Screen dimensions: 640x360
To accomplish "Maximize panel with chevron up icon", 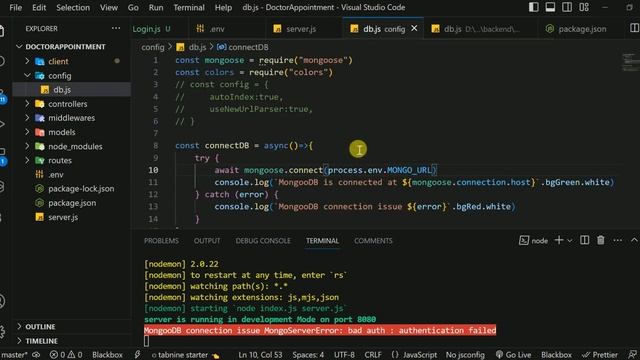I will tap(634, 240).
